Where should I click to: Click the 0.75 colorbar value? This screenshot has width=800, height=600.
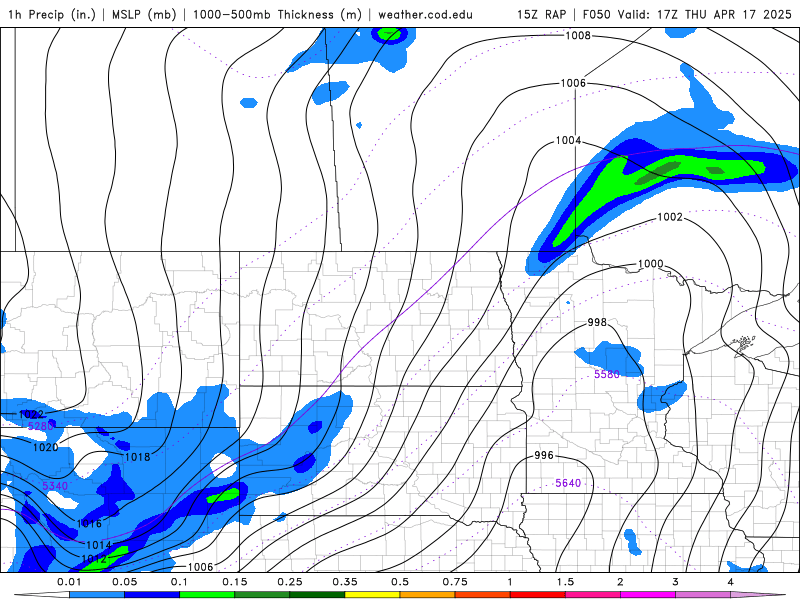455,582
